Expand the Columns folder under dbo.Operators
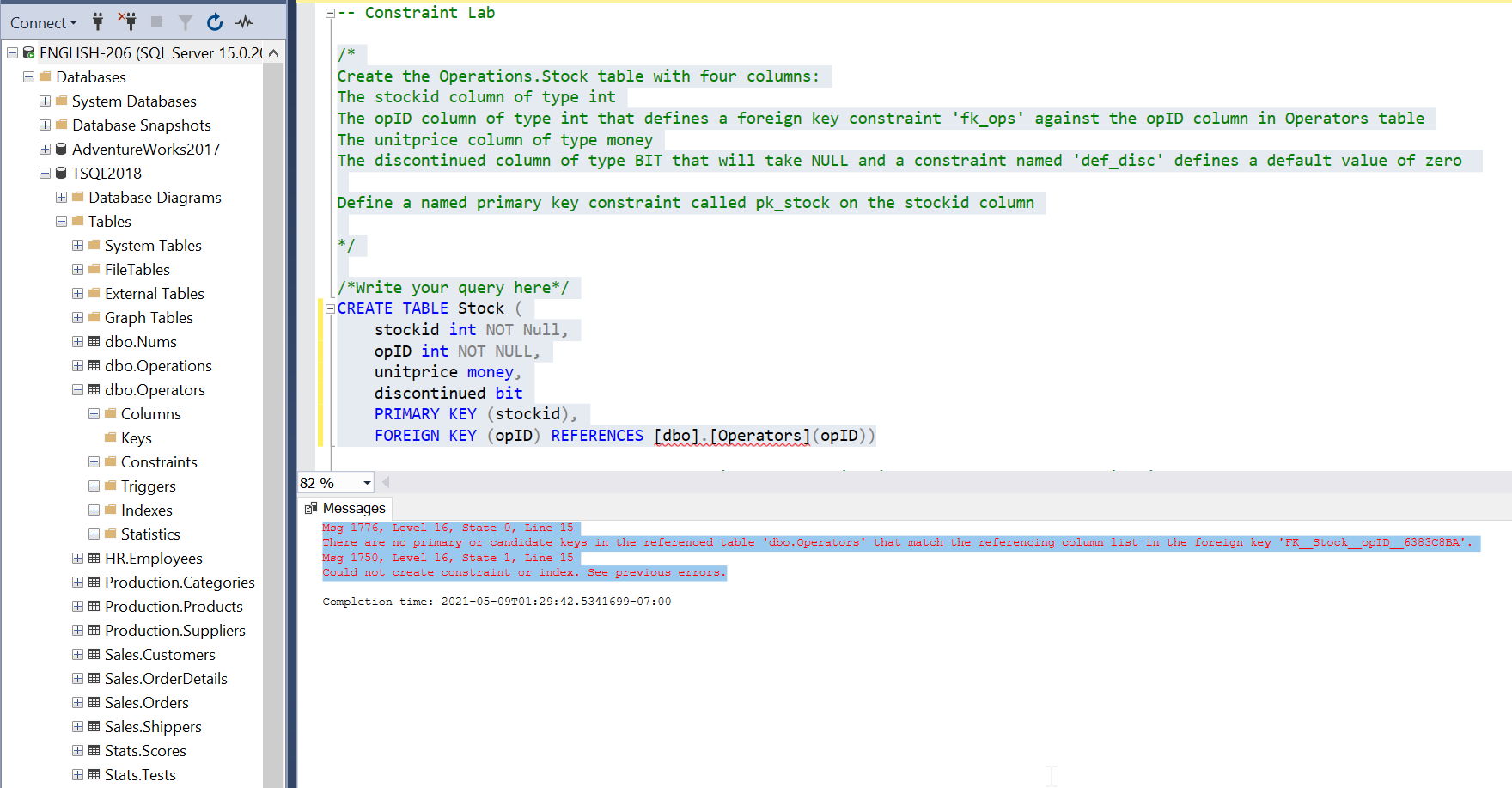Screen dimensions: 1512x788 click(94, 414)
